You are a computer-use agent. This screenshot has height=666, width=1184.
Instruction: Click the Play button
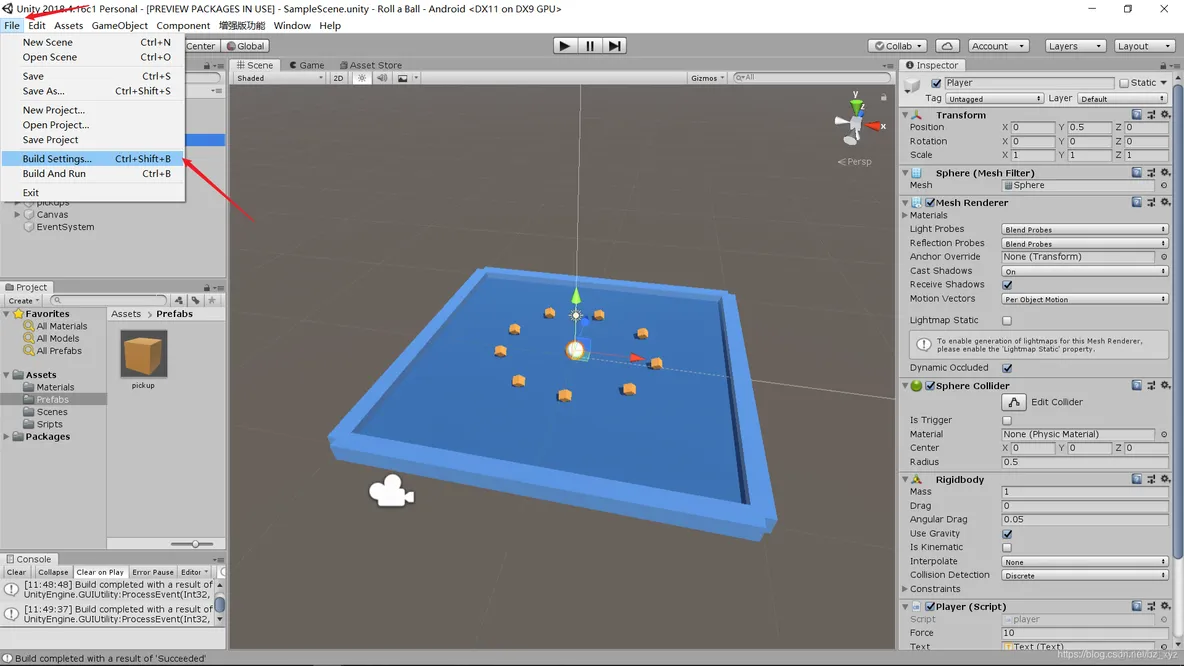coord(564,46)
